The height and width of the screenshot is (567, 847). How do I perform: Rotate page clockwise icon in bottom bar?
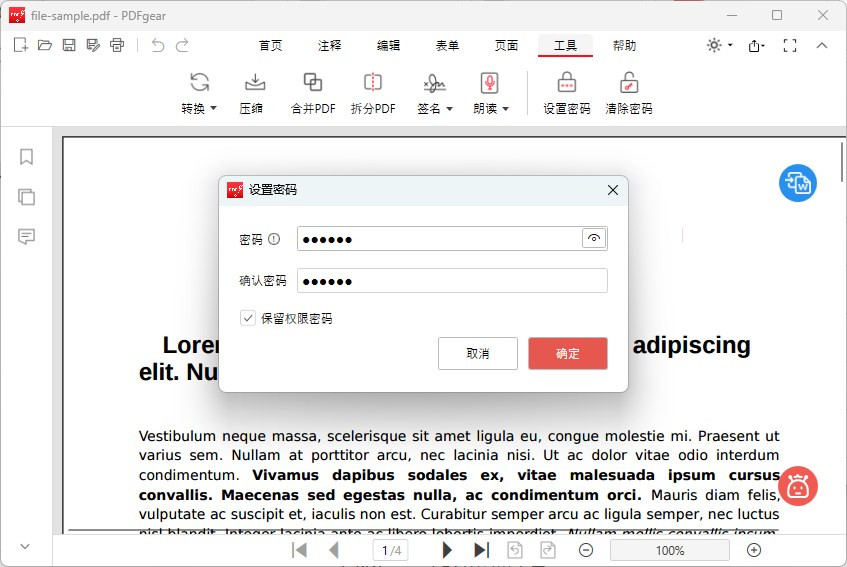click(548, 550)
